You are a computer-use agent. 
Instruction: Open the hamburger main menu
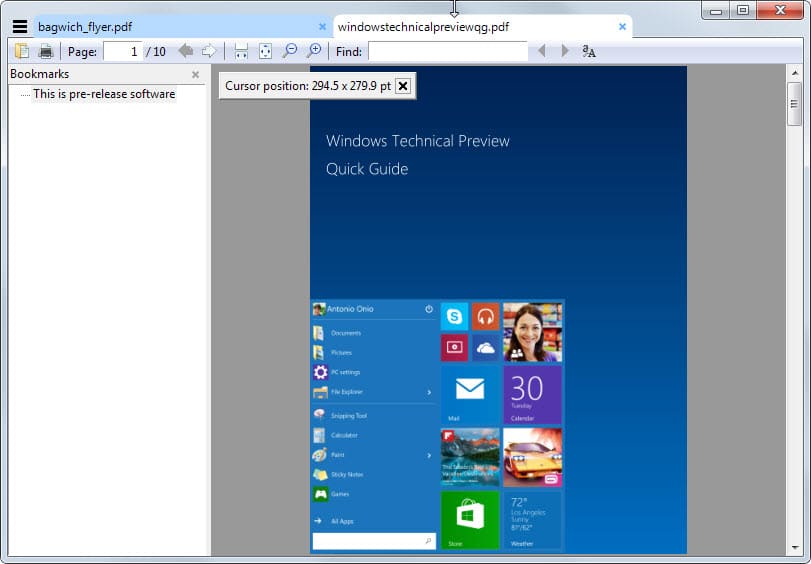pos(20,26)
